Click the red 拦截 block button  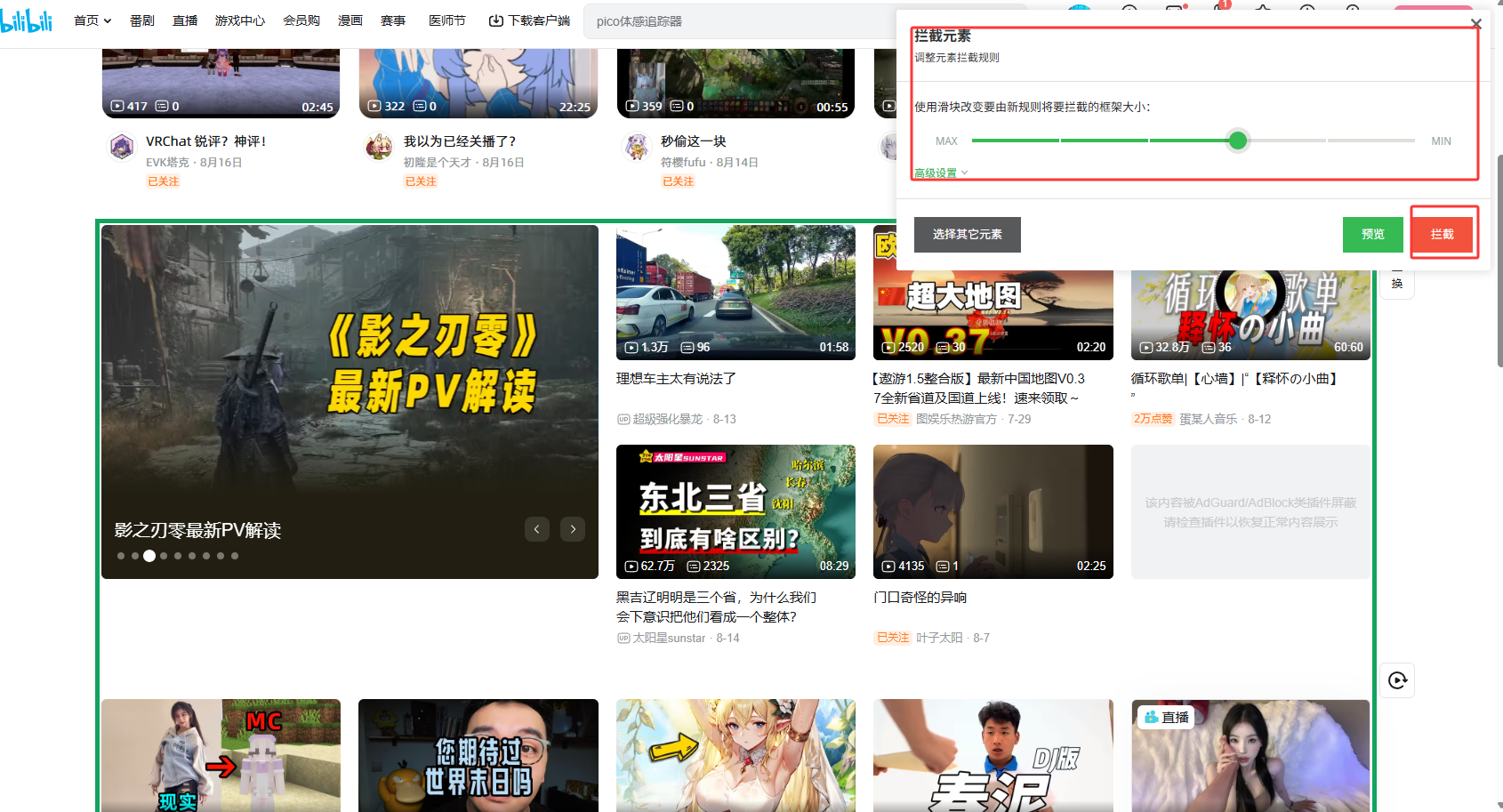tap(1443, 235)
